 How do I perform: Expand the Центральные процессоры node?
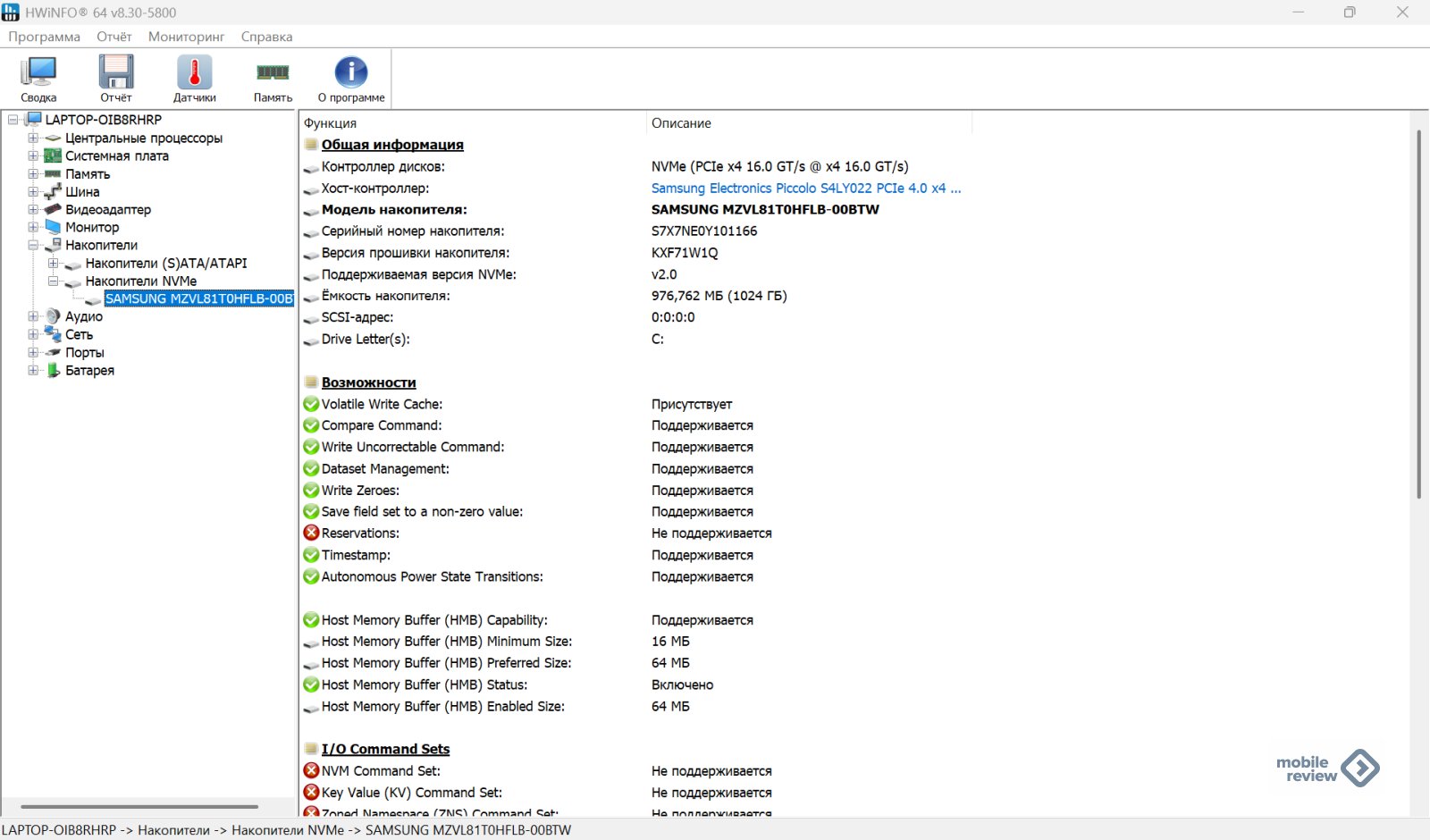click(x=33, y=138)
